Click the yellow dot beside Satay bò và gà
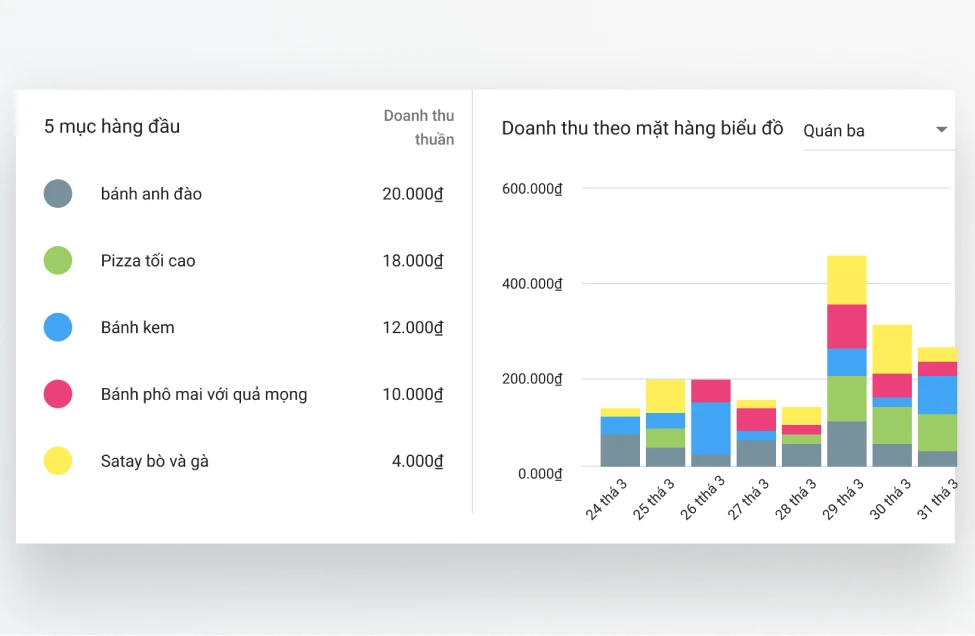This screenshot has height=636, width=975. (57, 460)
